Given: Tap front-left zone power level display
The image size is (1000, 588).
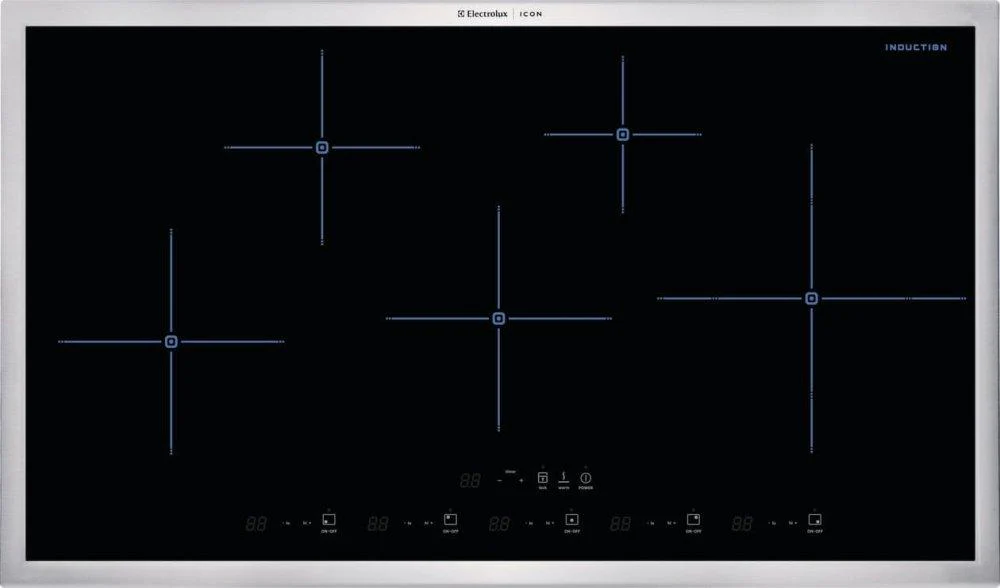Looking at the screenshot, I should point(256,524).
